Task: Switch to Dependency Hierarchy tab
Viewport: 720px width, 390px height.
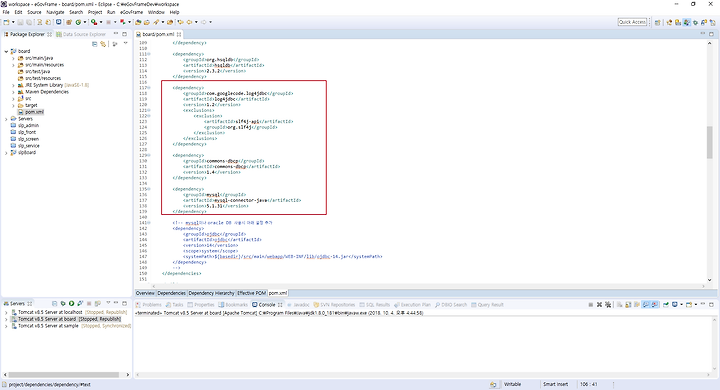Action: 211,293
